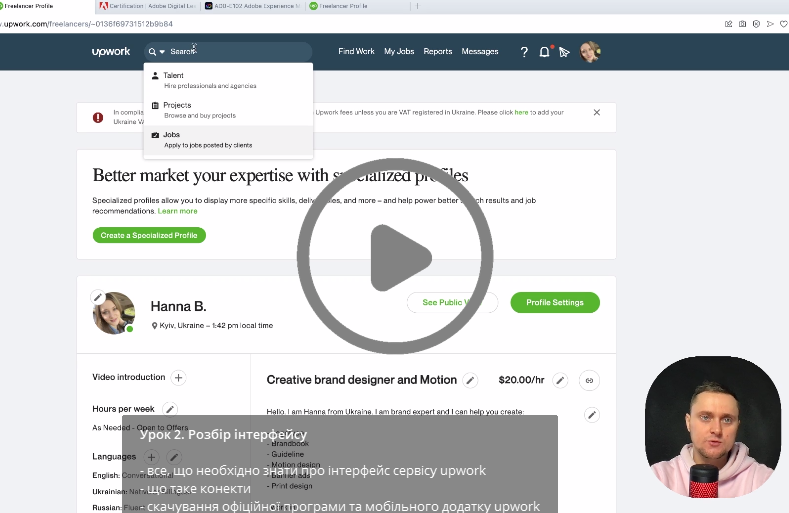This screenshot has height=513, width=789.
Task: Add a language plus icon
Action: point(151,457)
